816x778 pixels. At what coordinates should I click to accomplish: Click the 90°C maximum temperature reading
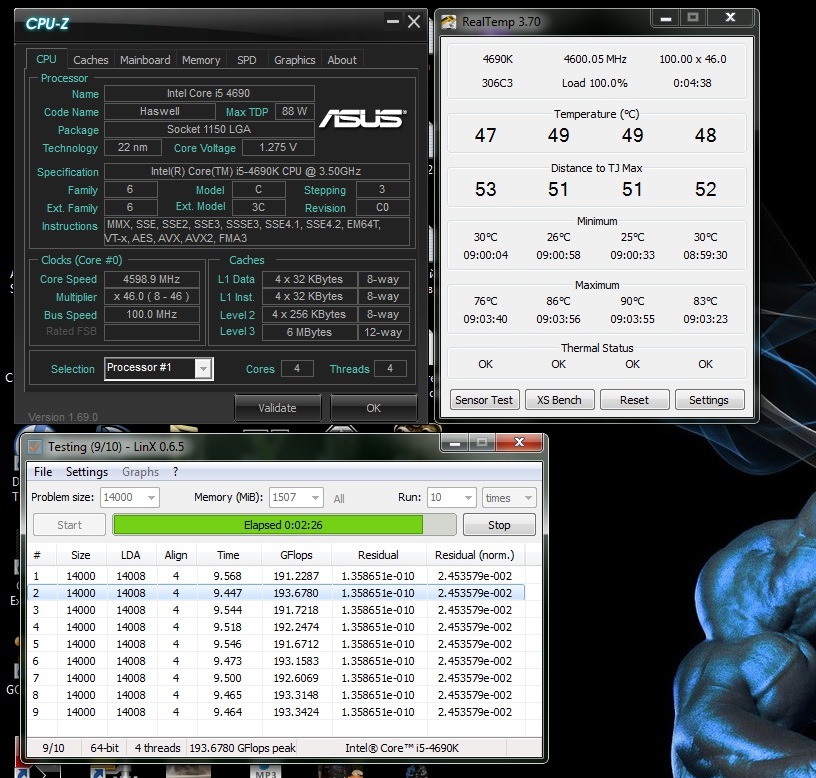(x=632, y=301)
